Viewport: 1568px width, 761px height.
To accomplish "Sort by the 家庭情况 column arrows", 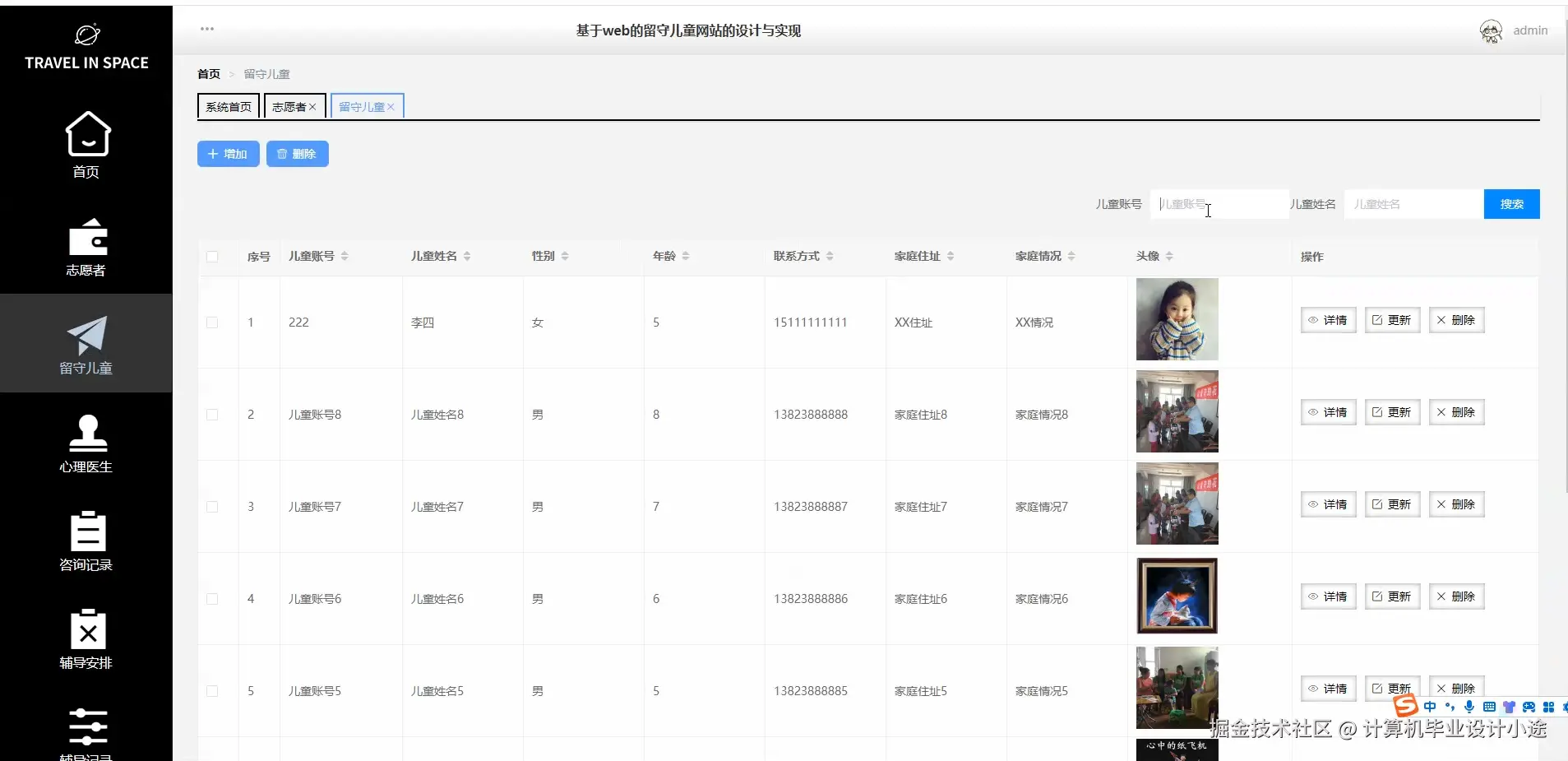I will [x=1071, y=257].
